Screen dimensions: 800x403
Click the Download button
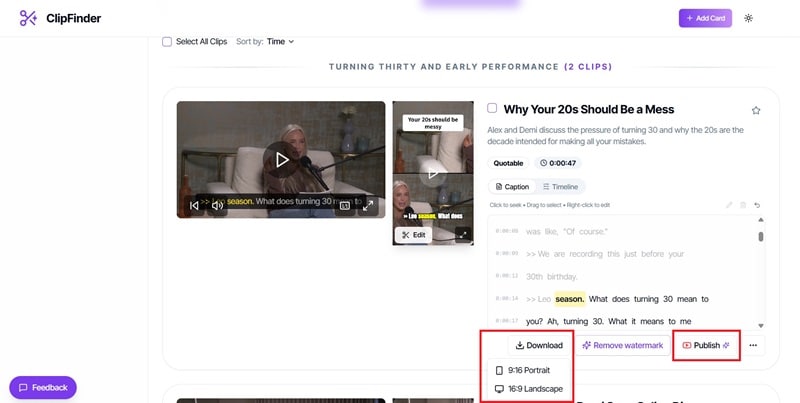[539, 345]
